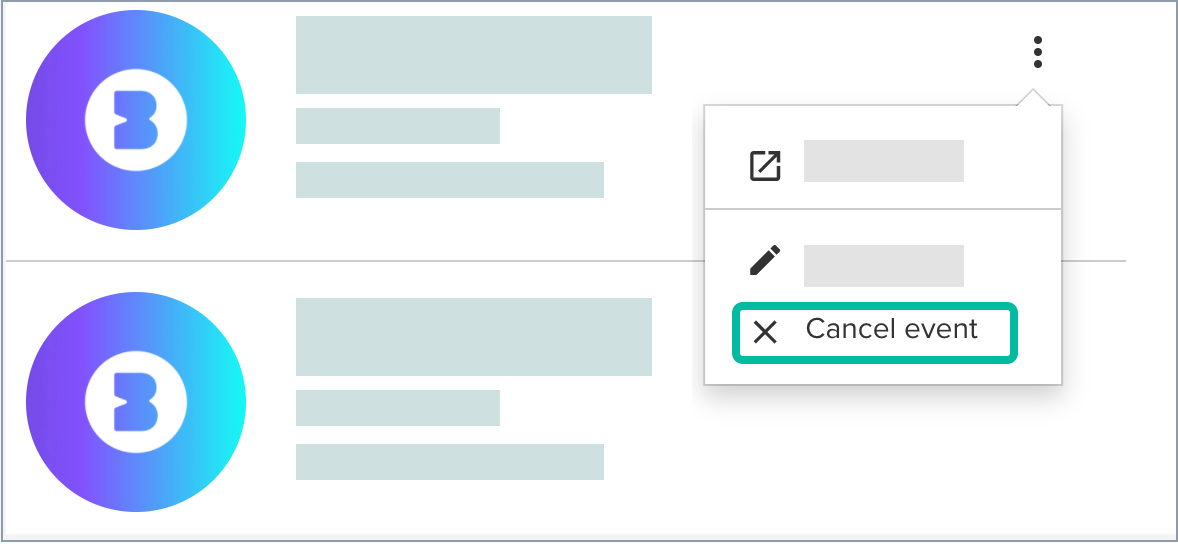Choose the gray menu item beside the open-in-new icon

coord(883,161)
